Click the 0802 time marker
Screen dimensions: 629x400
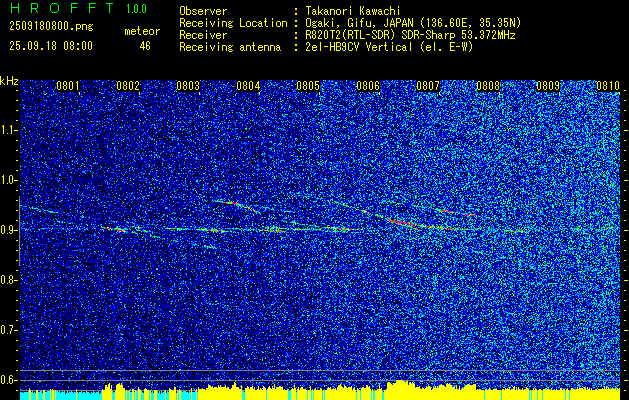[128, 86]
